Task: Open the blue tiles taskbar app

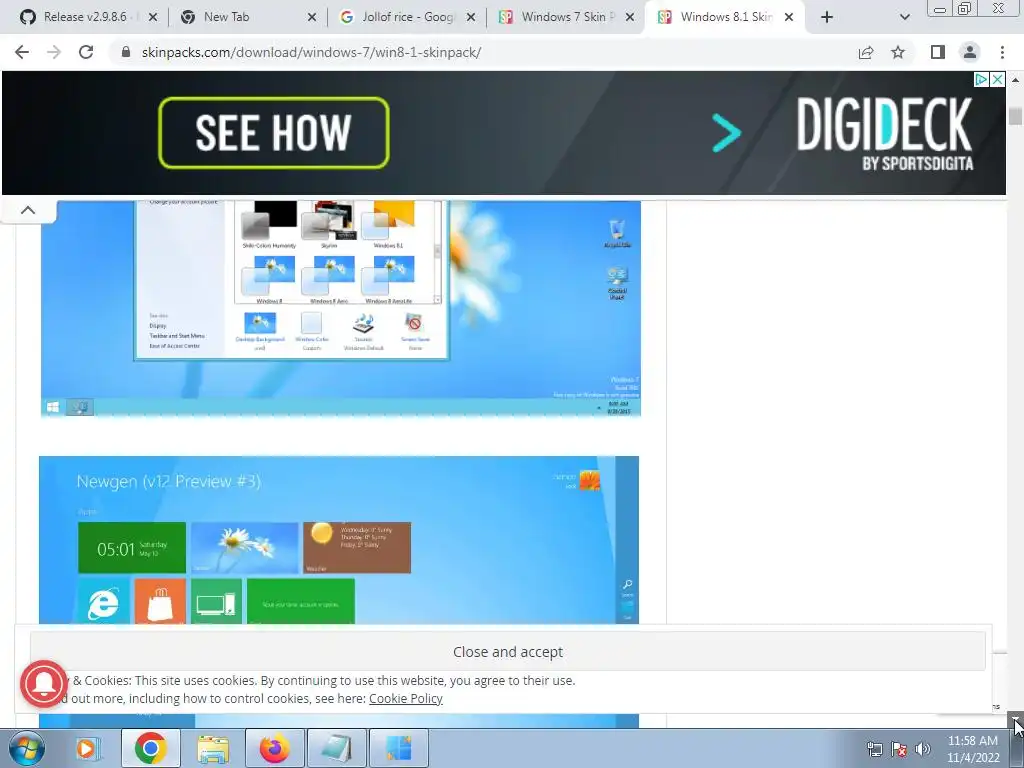Action: tap(399, 748)
